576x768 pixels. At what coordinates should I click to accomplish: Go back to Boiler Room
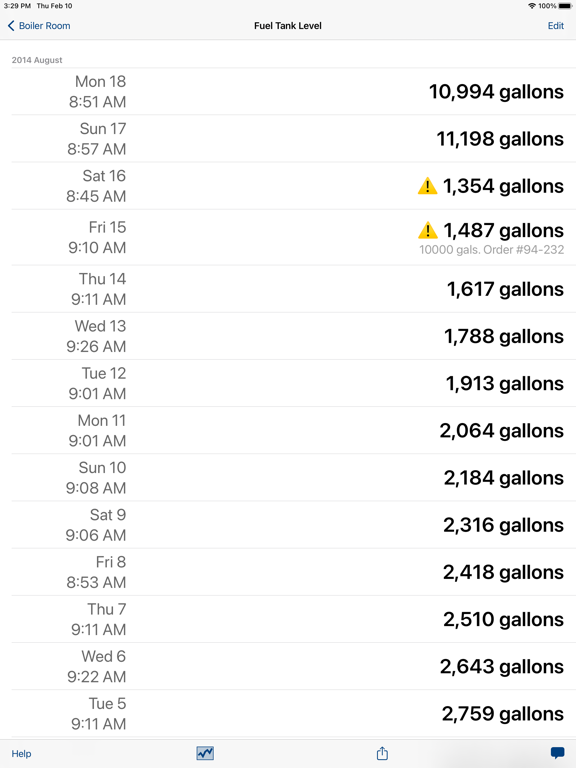39,25
